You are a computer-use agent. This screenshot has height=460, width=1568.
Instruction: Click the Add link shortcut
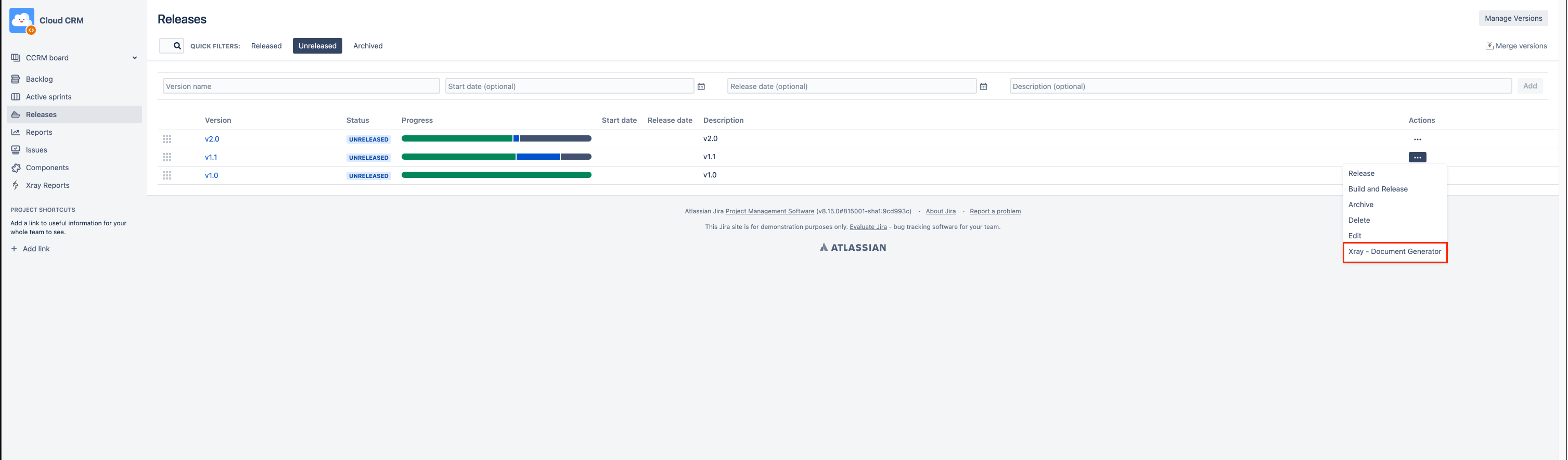pyautogui.click(x=36, y=249)
